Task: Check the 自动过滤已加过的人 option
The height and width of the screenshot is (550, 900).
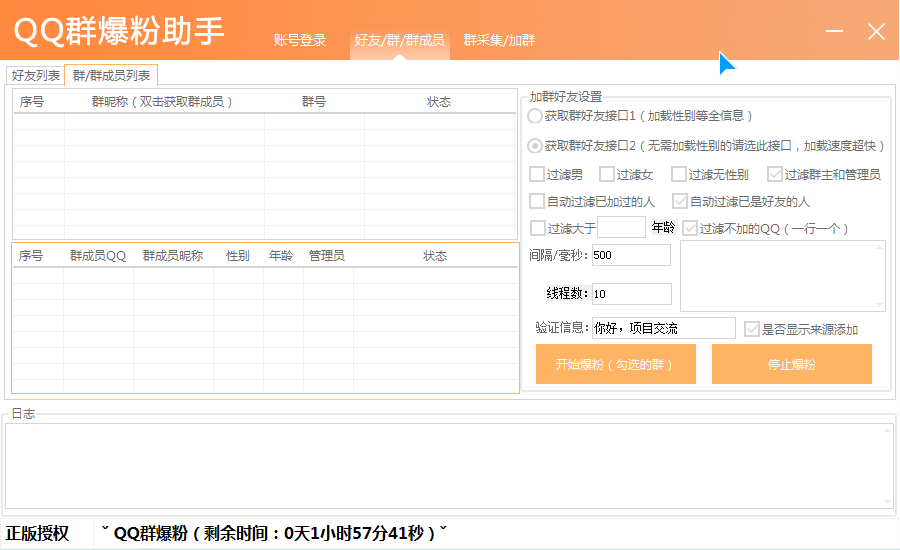Action: 538,201
